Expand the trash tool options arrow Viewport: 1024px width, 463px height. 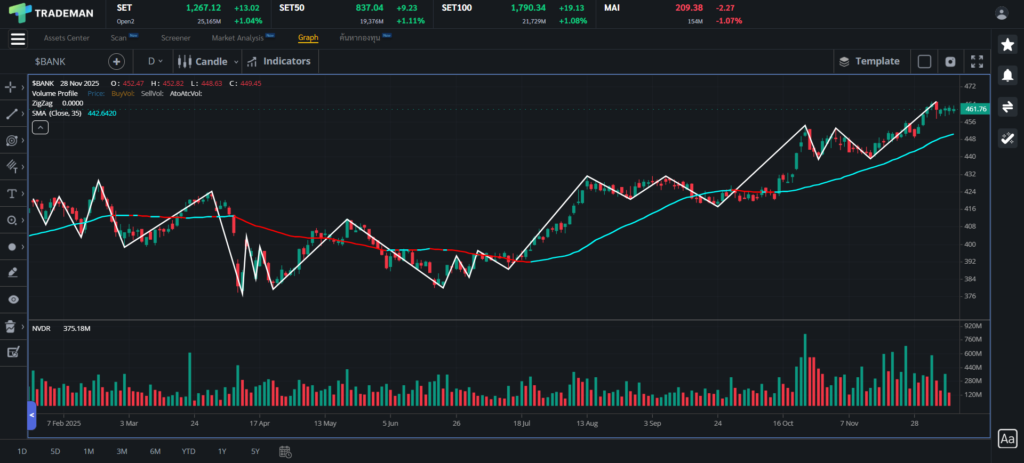point(23,327)
